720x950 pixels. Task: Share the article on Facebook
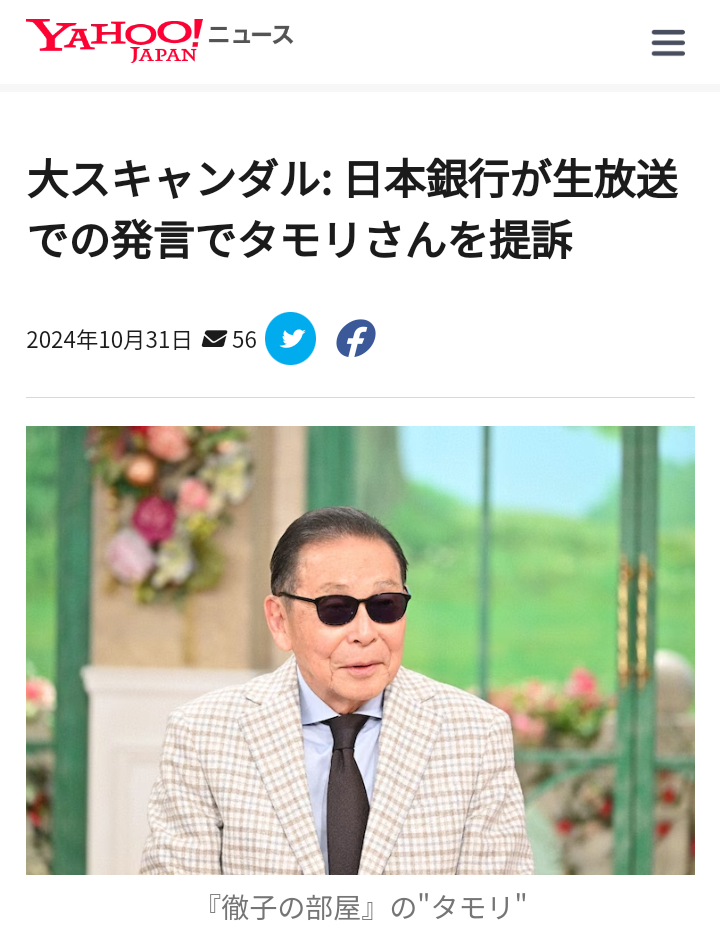pyautogui.click(x=356, y=338)
